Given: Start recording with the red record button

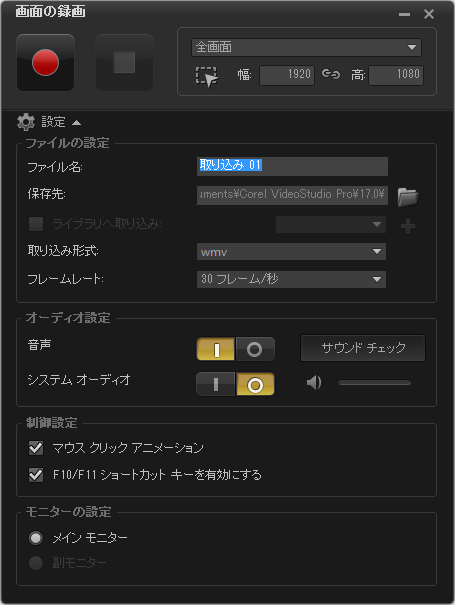Looking at the screenshot, I should pos(46,63).
